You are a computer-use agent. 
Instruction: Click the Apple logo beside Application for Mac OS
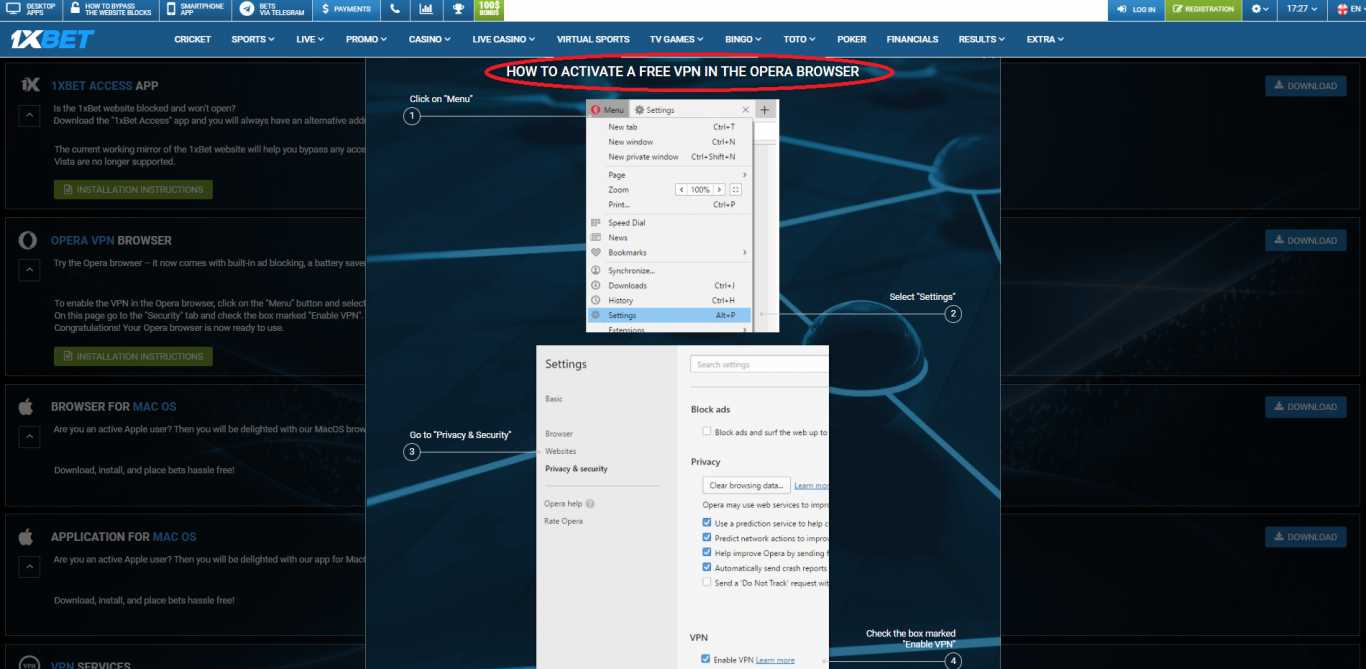click(28, 536)
